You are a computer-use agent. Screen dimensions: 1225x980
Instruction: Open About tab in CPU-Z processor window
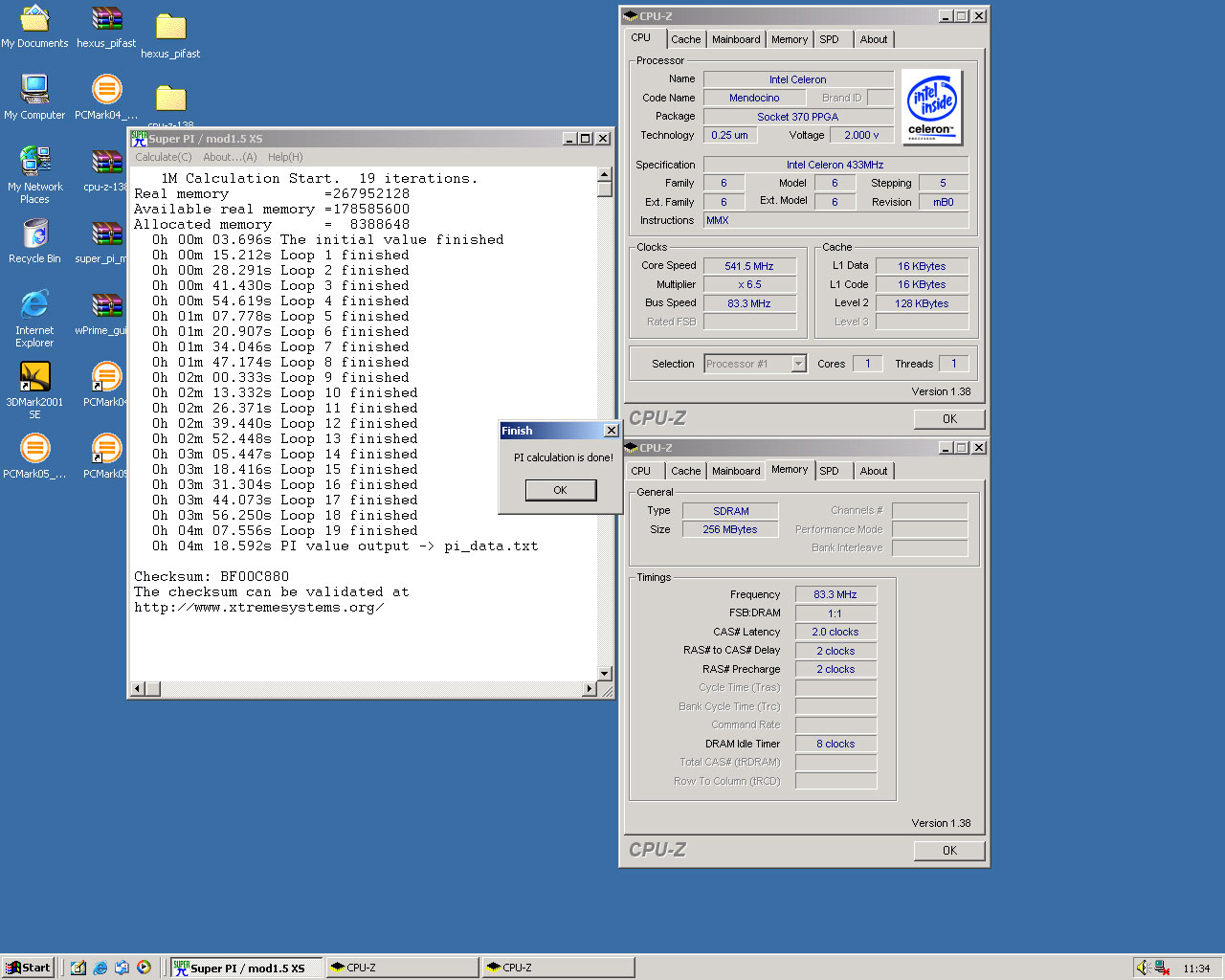(873, 39)
